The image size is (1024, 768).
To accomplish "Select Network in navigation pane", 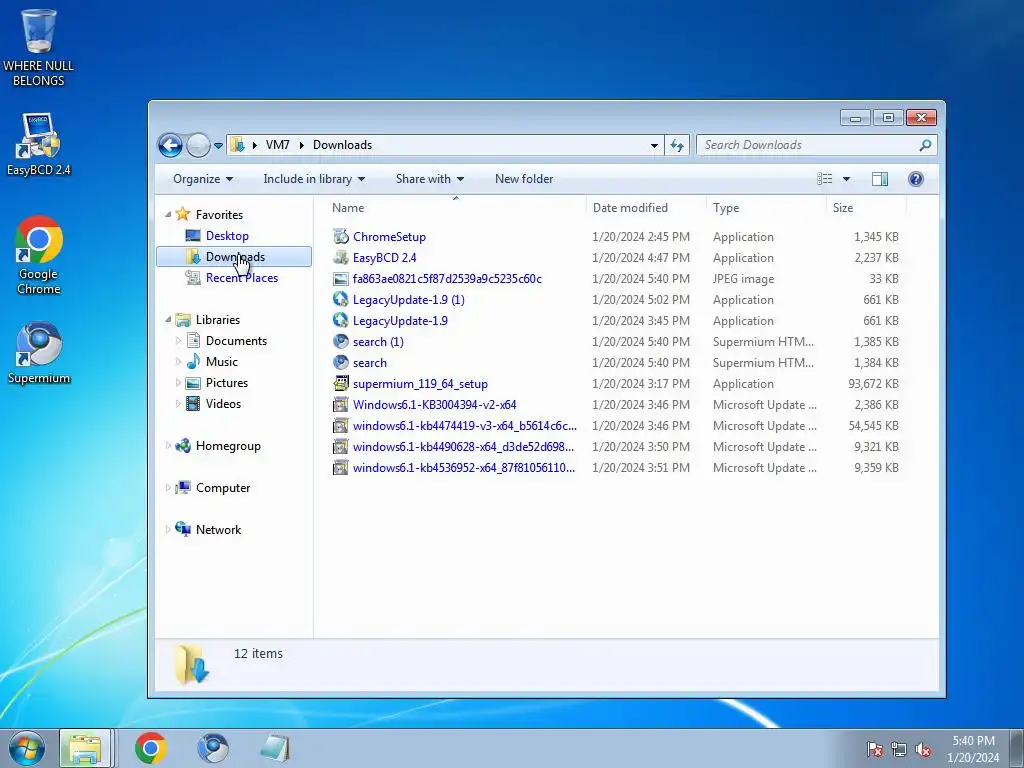I will [x=218, y=530].
